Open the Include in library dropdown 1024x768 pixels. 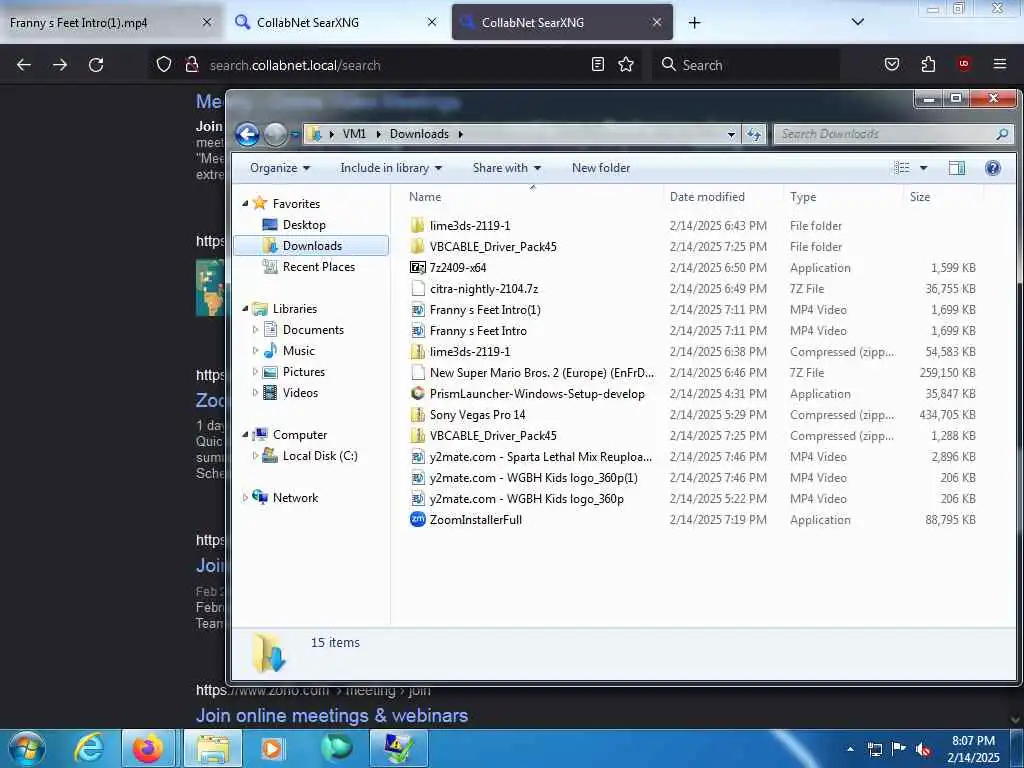tap(391, 168)
